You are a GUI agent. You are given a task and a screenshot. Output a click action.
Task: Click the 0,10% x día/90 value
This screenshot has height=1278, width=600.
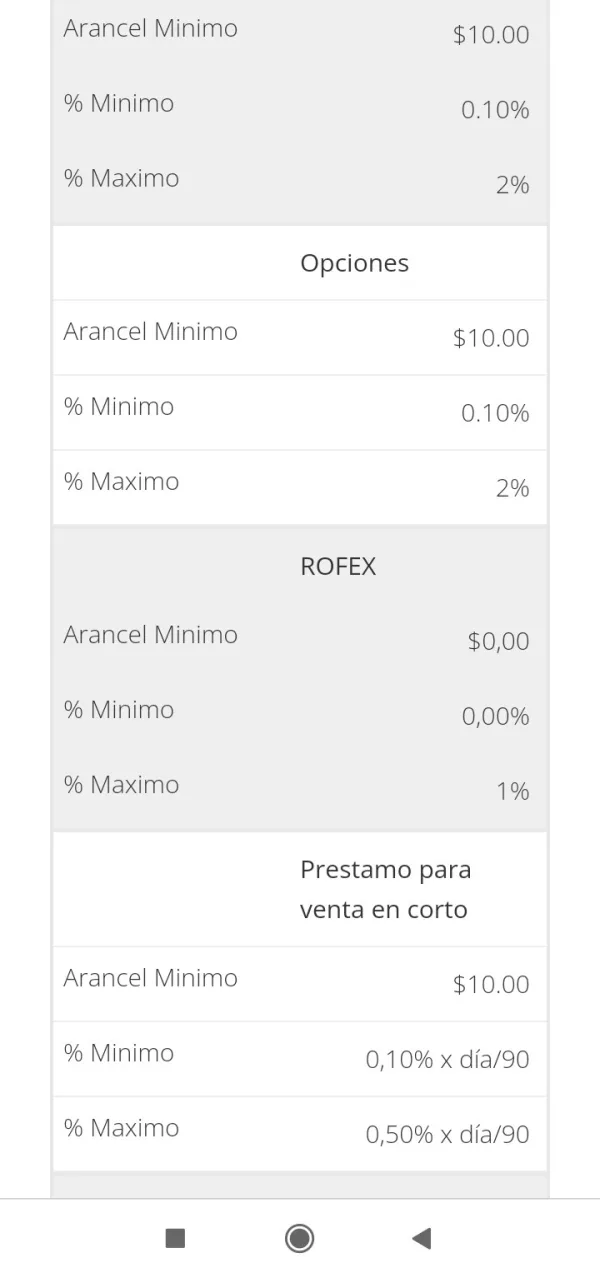447,1059
